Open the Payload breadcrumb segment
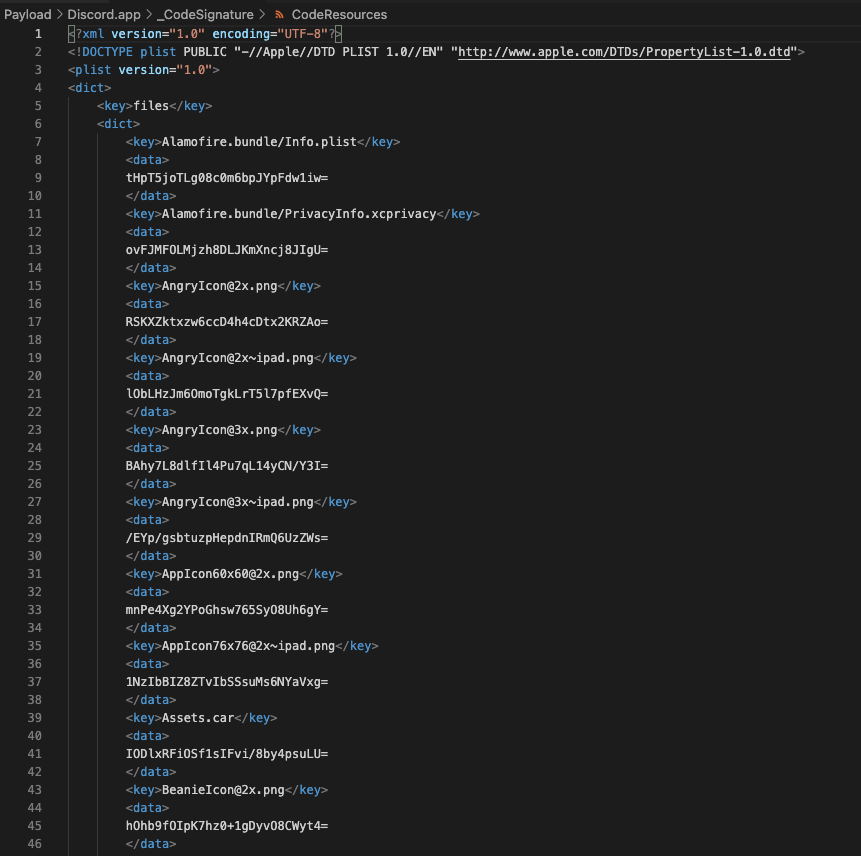The image size is (861, 856). (27, 14)
